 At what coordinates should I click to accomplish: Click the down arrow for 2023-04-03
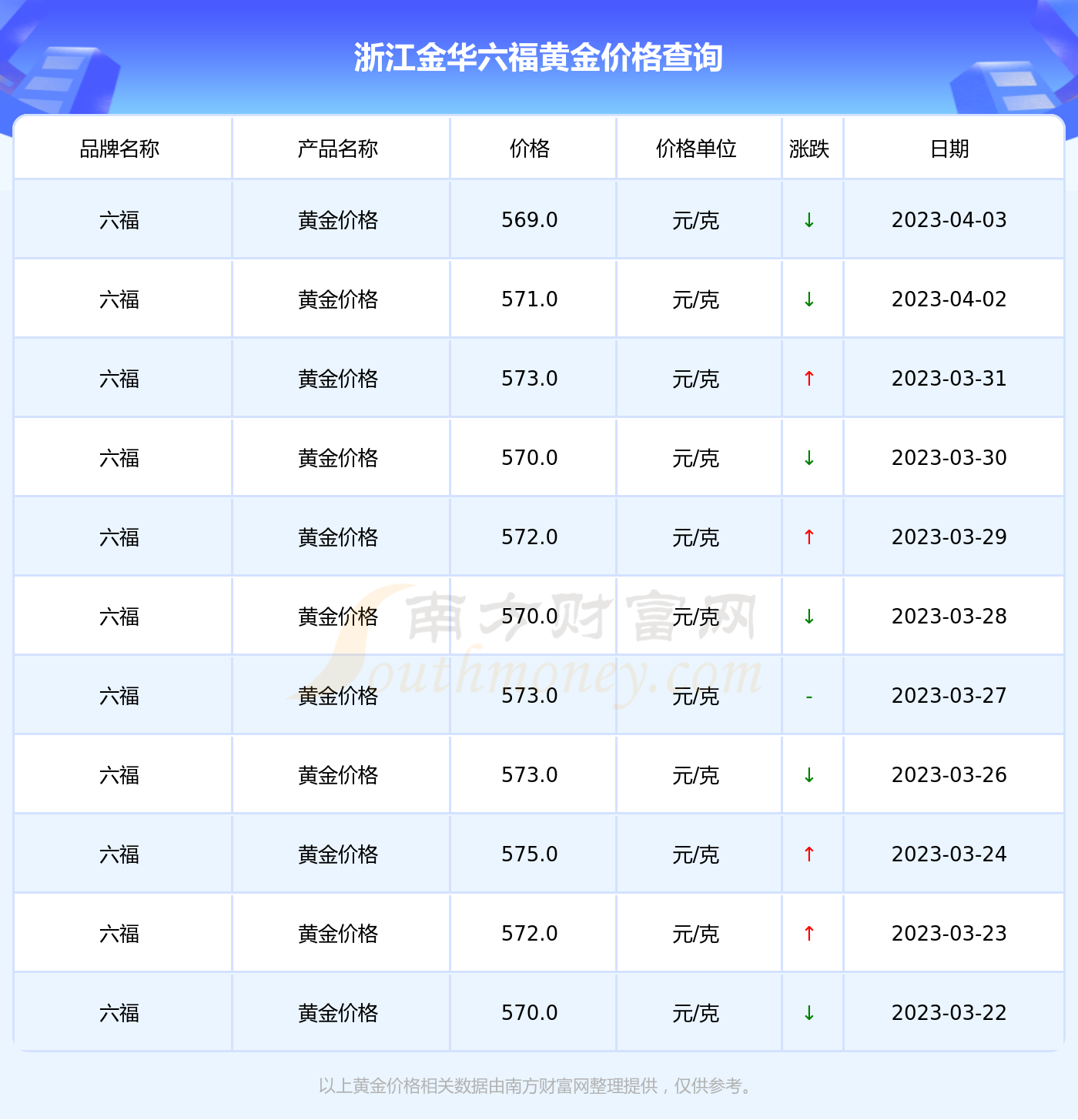809,220
